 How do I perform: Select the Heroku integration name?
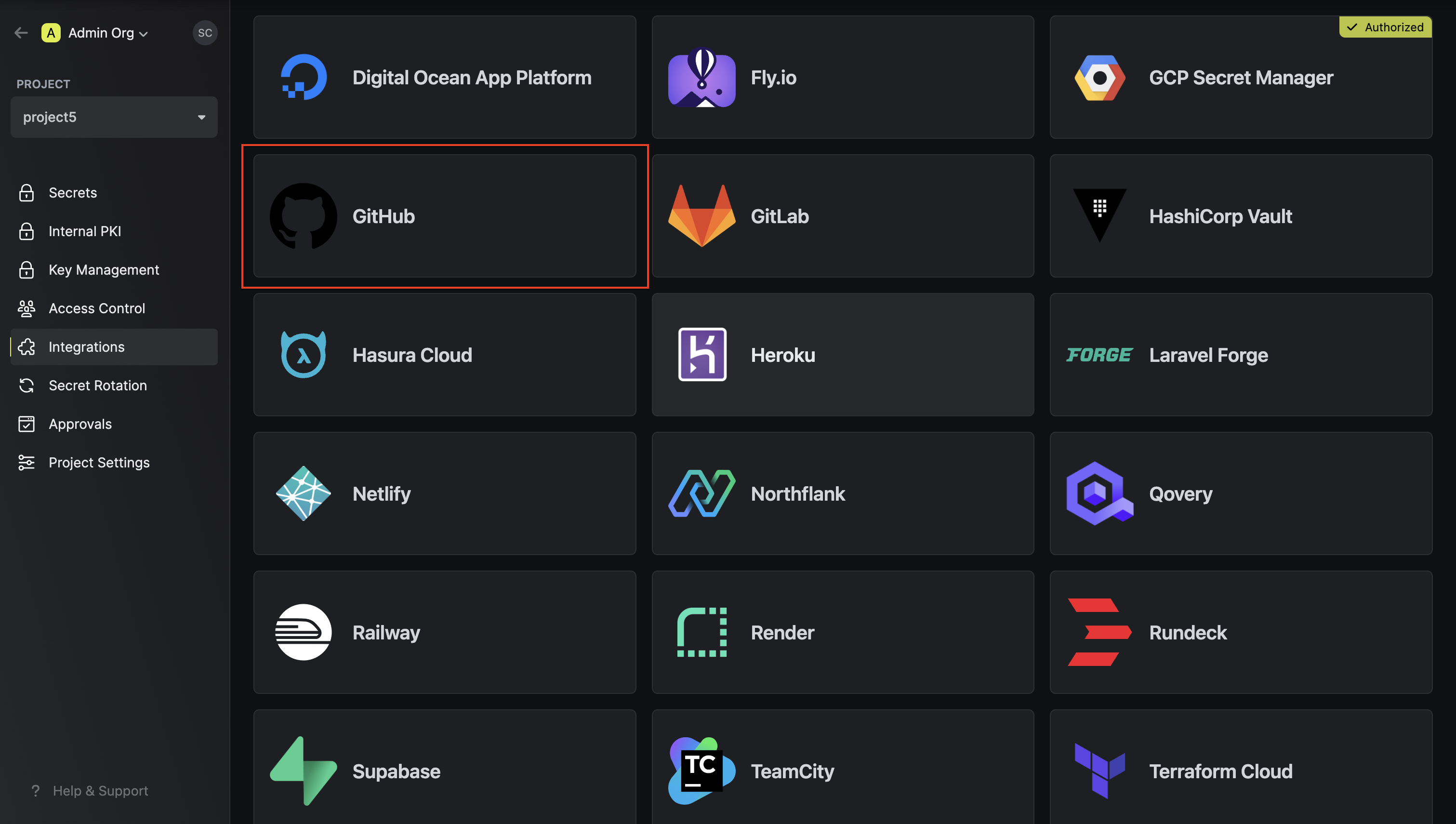(783, 355)
